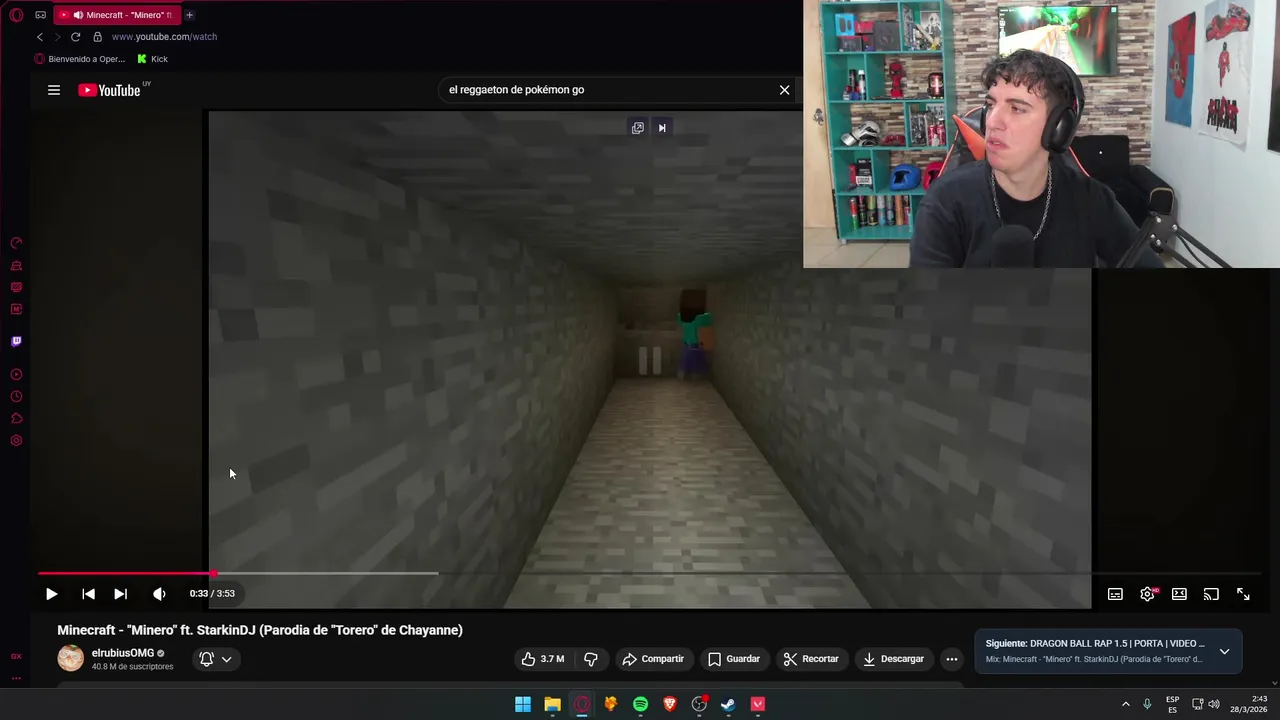Viewport: 1280px width, 720px height.
Task: Click the Recortar clip button
Action: [811, 659]
